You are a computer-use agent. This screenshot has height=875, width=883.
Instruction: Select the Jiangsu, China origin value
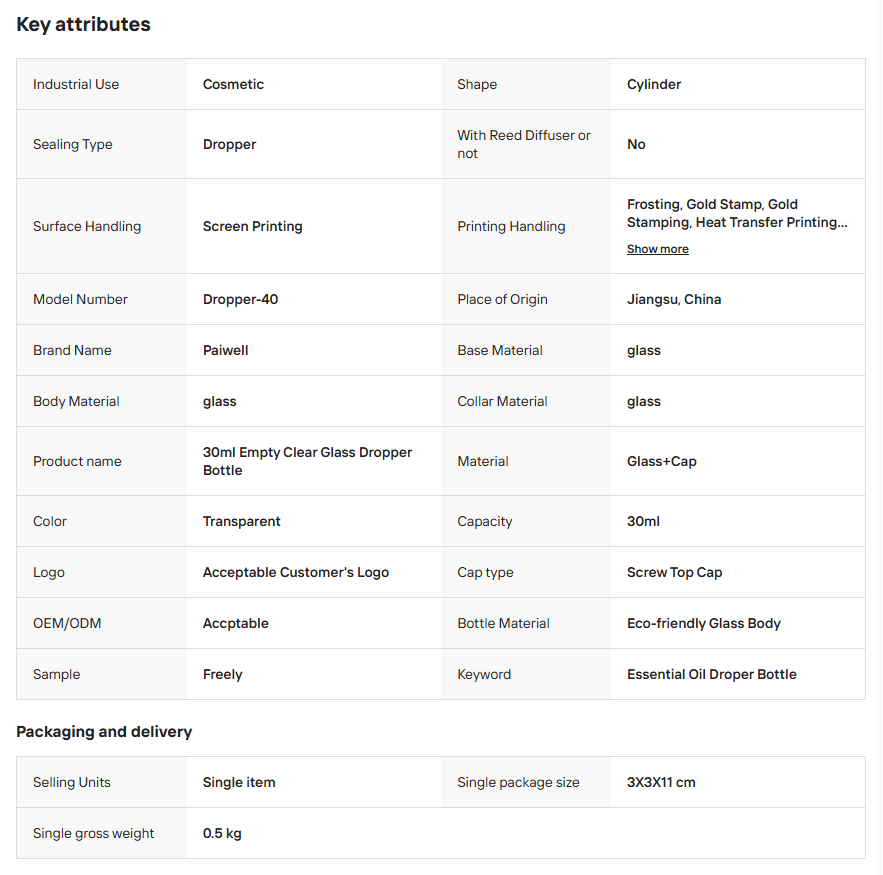pos(674,300)
